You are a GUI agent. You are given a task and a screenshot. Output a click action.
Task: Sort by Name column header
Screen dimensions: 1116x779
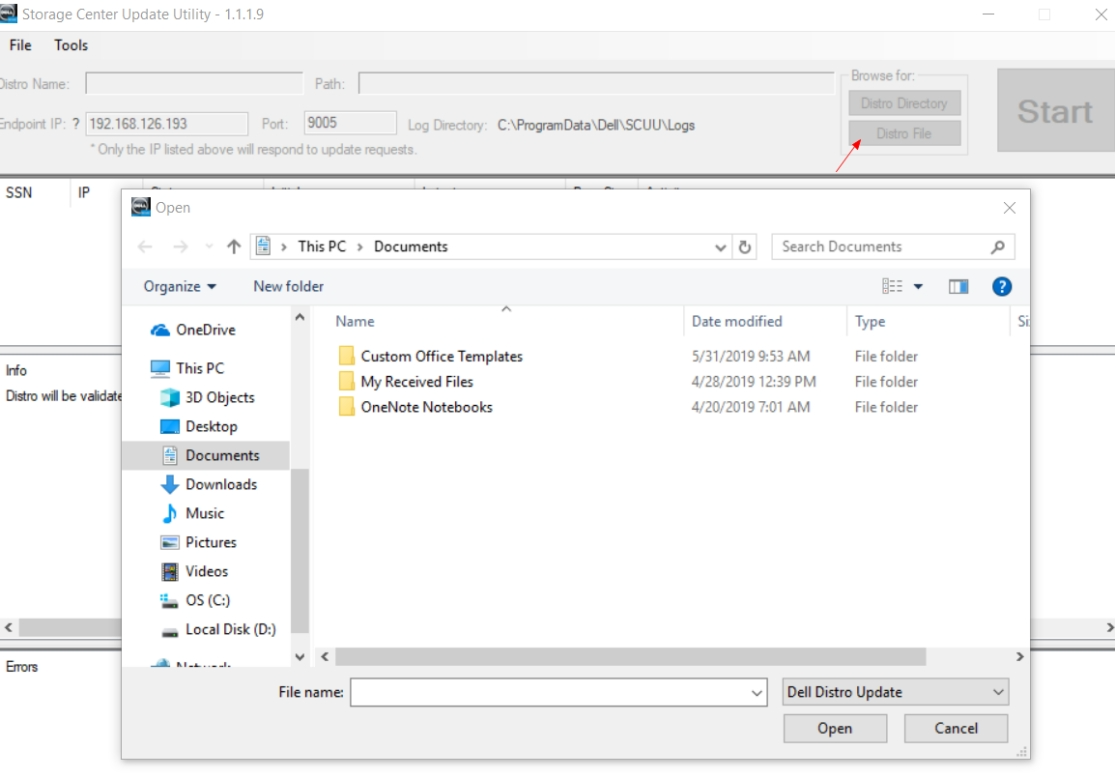(354, 322)
